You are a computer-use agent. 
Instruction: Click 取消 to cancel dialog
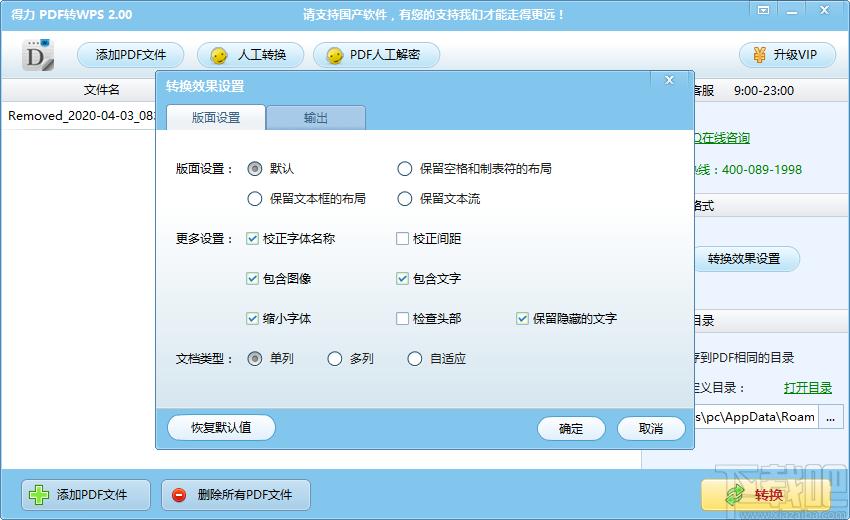651,429
